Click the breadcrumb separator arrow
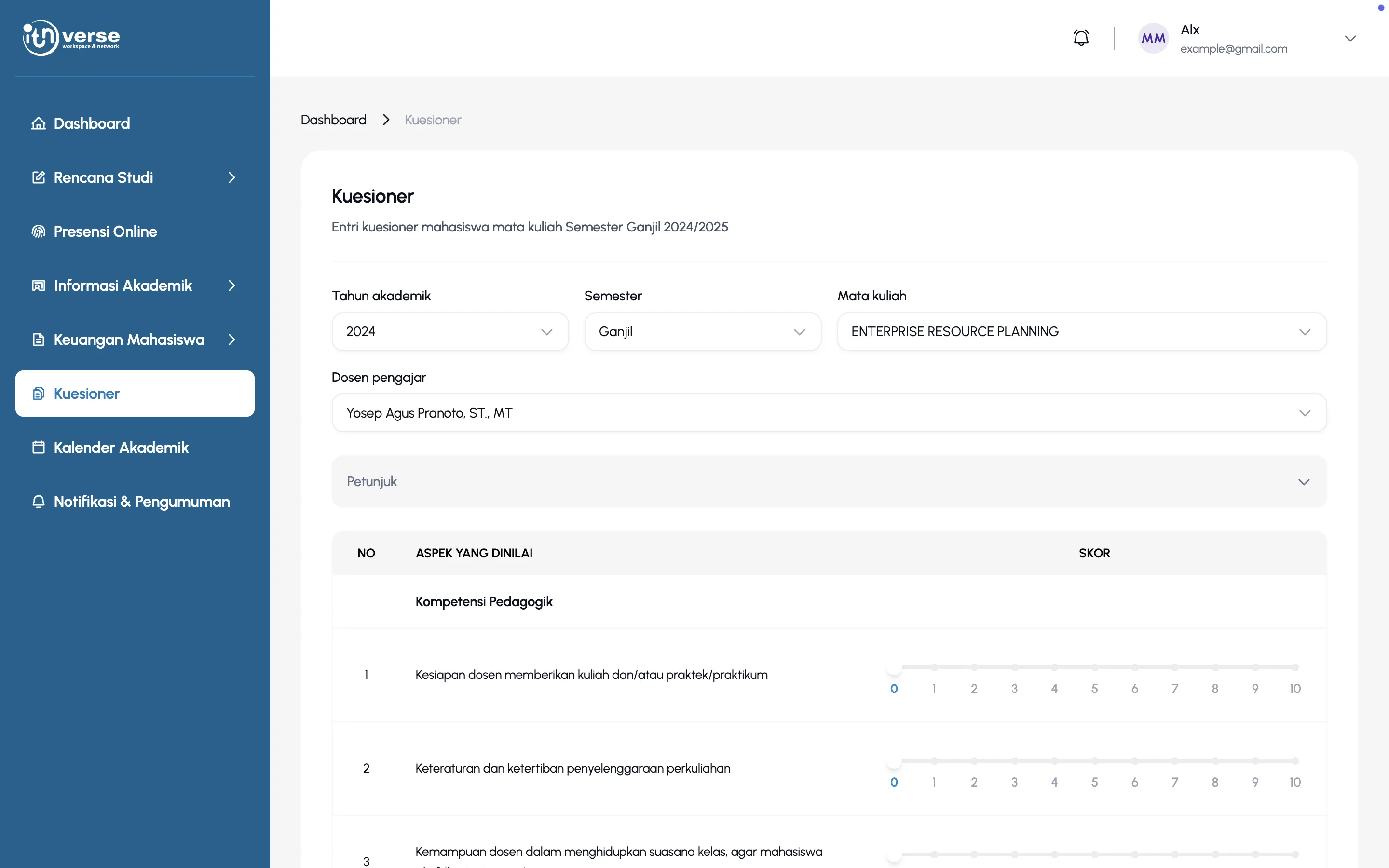 point(386,120)
